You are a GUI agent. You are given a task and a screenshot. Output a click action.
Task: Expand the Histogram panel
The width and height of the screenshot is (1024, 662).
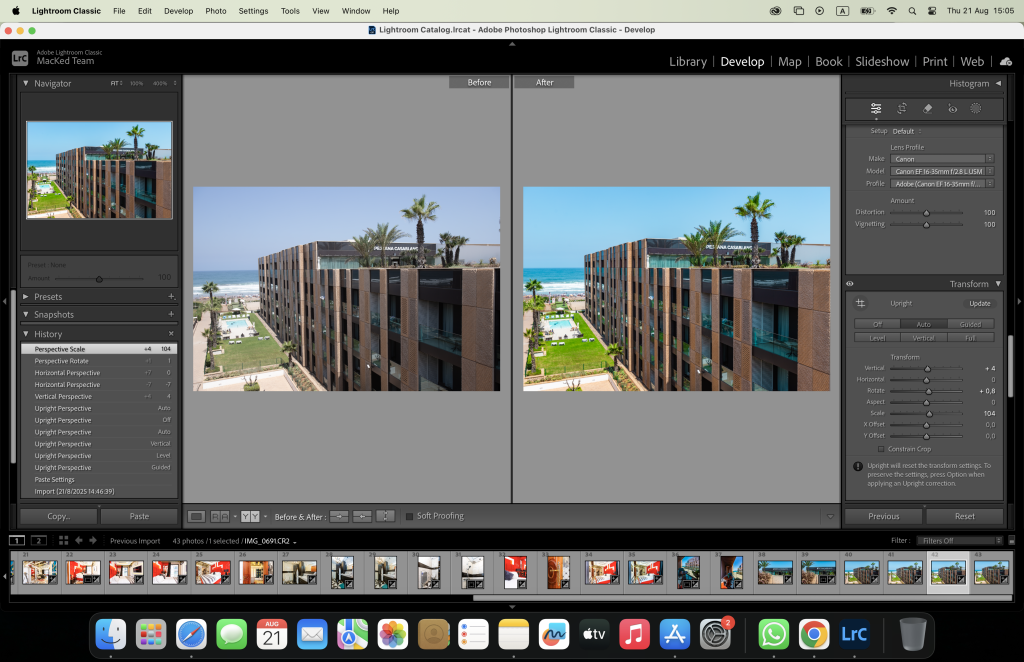pos(998,84)
